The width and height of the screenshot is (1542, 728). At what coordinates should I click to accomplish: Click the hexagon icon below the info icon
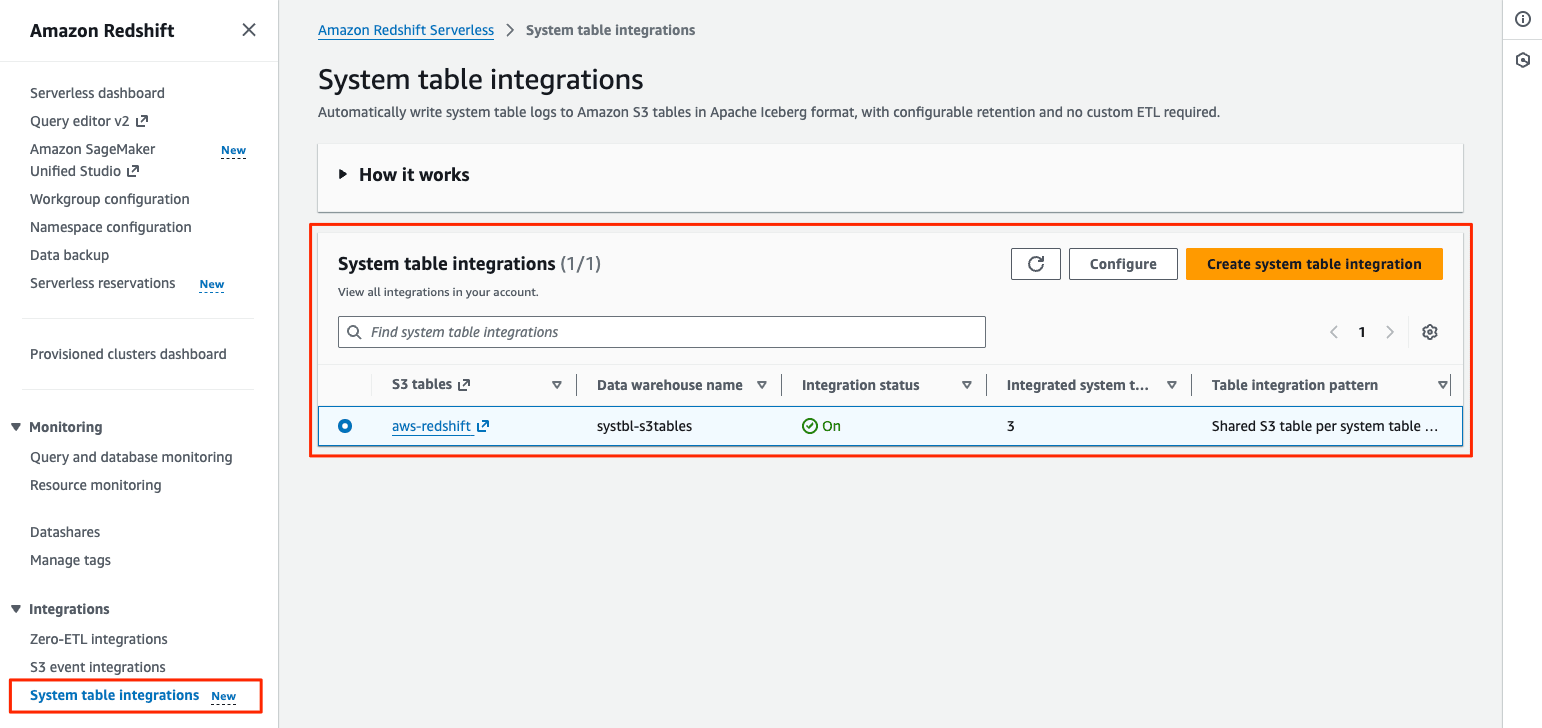1523,60
